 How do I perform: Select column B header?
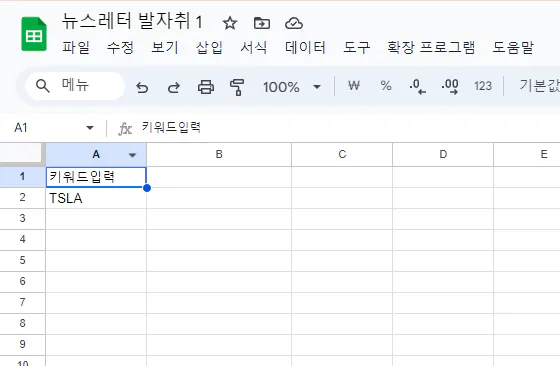(x=219, y=154)
